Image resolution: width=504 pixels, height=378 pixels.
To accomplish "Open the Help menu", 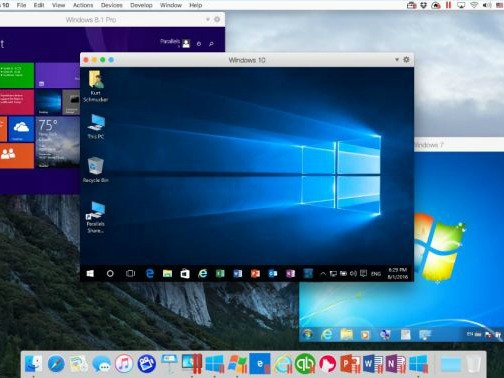I will [x=196, y=5].
